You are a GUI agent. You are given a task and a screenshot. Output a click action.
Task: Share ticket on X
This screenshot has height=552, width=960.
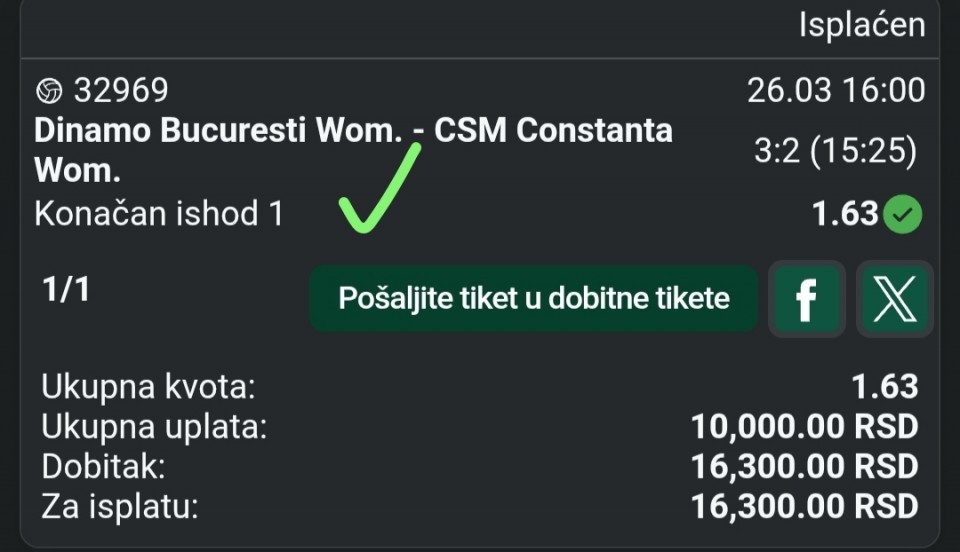[894, 298]
